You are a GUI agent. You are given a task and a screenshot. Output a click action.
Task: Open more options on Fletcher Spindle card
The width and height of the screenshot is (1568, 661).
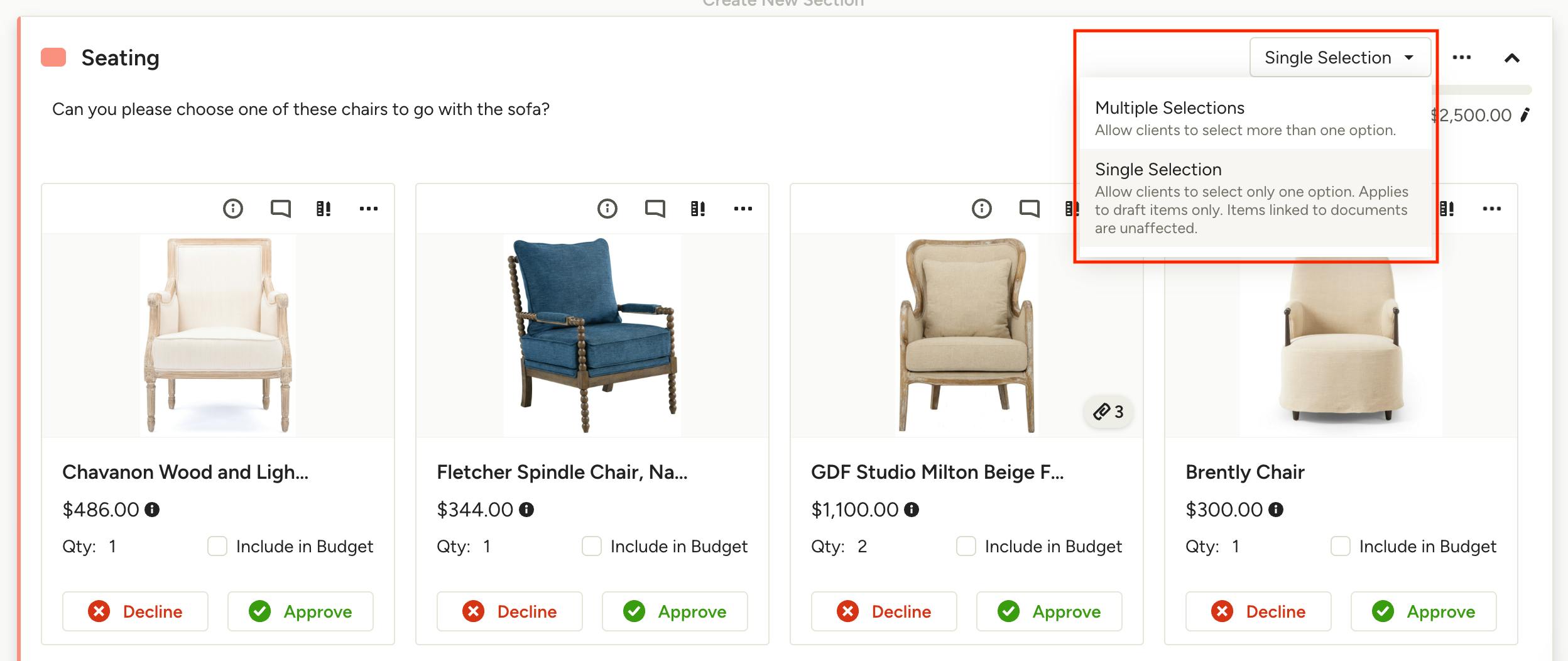tap(743, 209)
